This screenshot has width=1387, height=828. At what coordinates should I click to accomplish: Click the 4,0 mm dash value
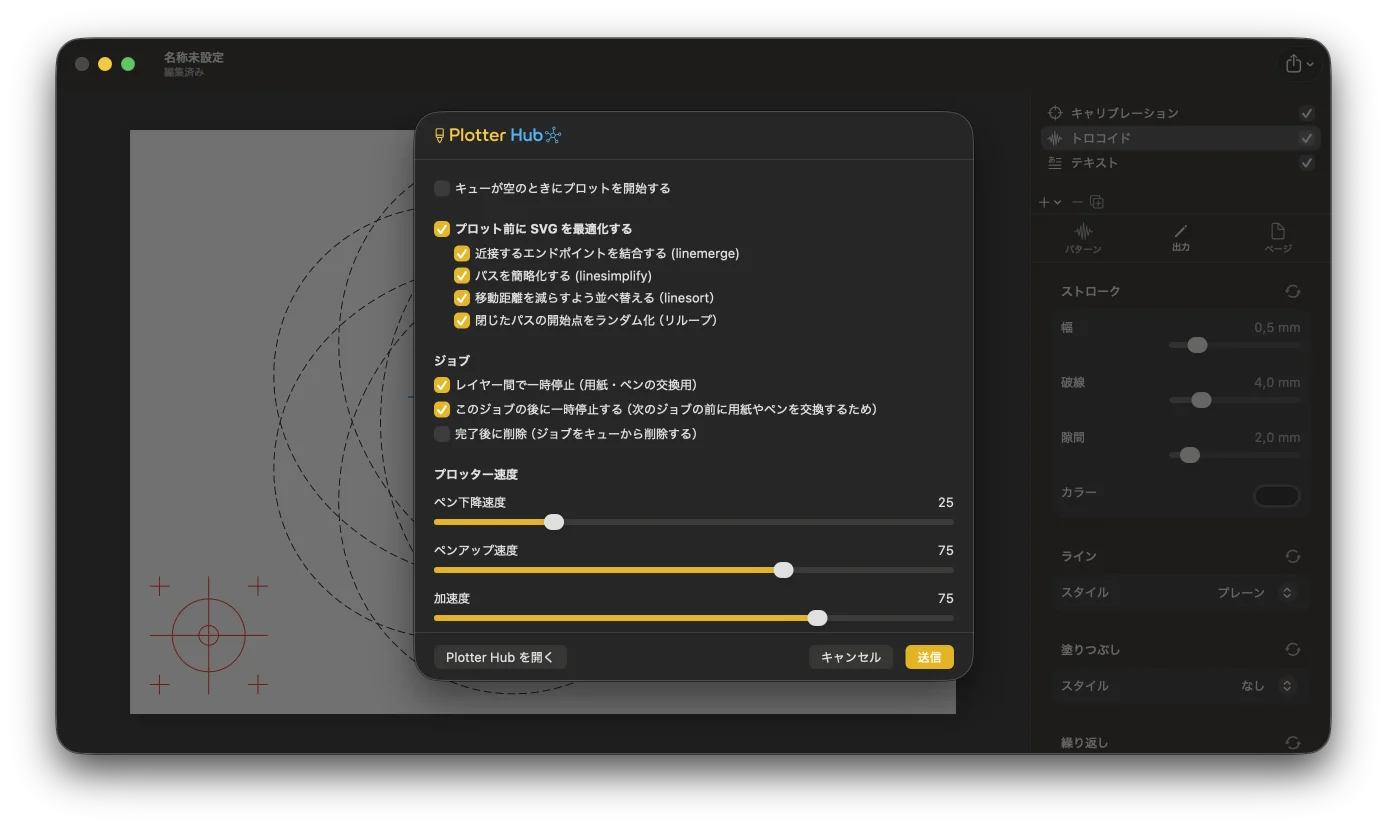[1277, 382]
